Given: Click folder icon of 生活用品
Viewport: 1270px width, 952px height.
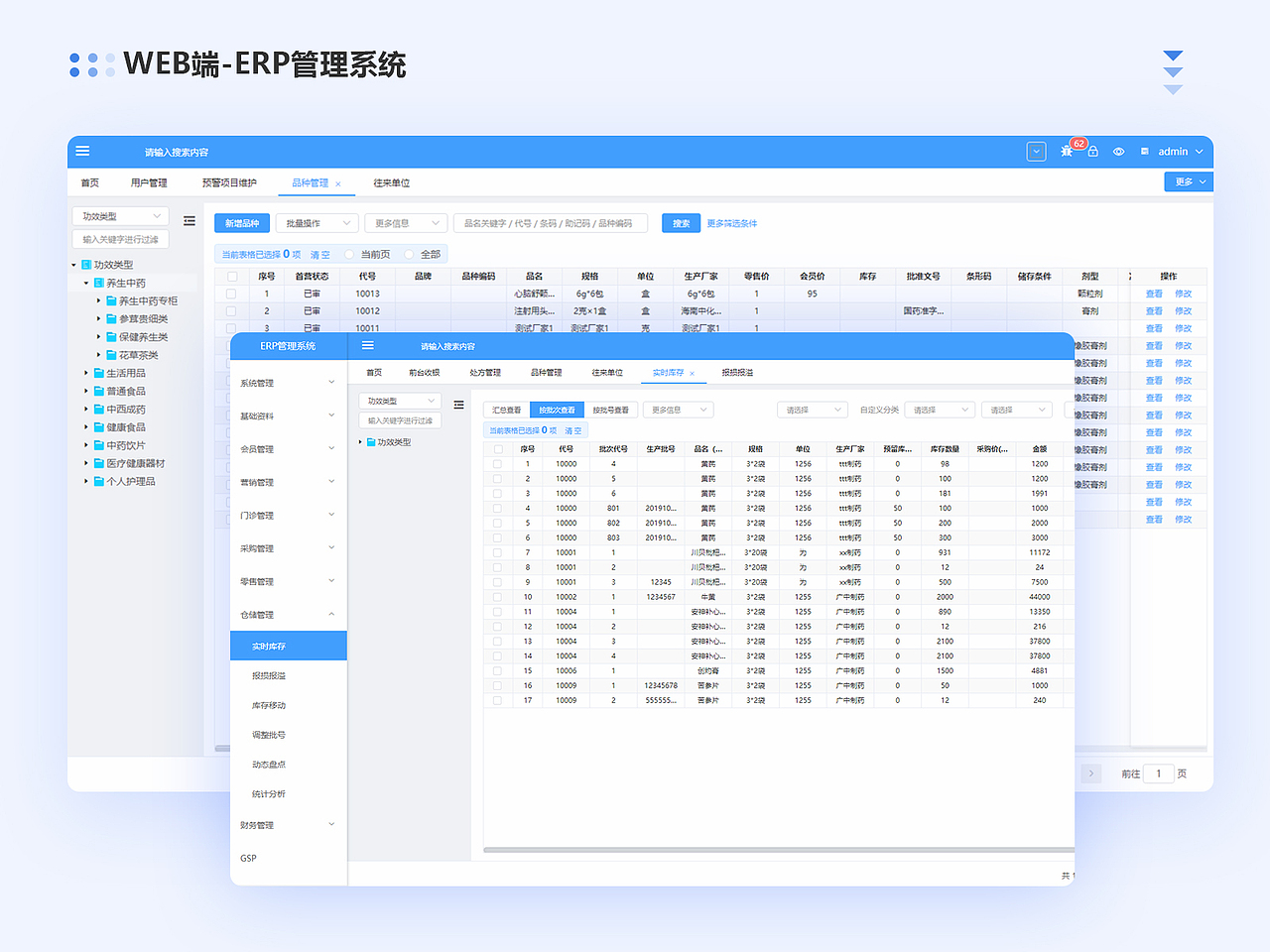Looking at the screenshot, I should 99,373.
